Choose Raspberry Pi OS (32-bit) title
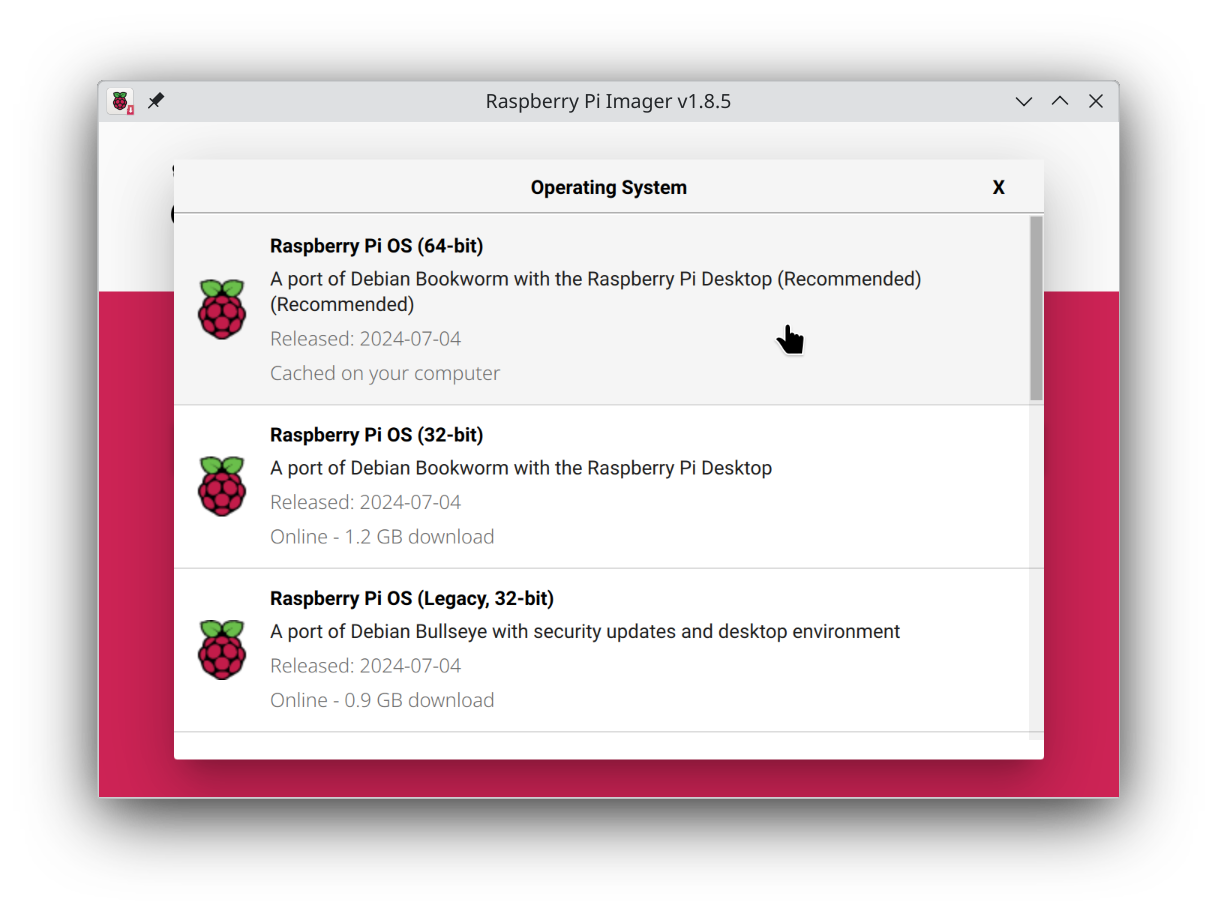 click(x=376, y=435)
